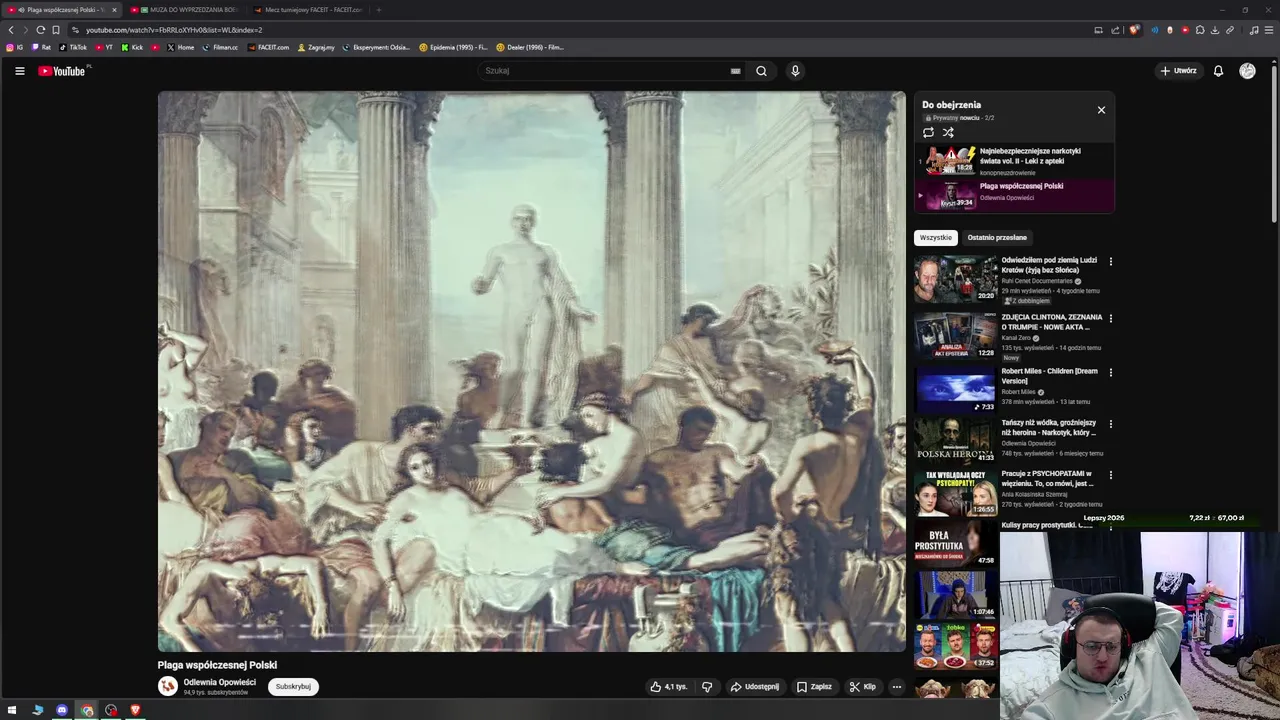Open the browser main menu

1269,30
